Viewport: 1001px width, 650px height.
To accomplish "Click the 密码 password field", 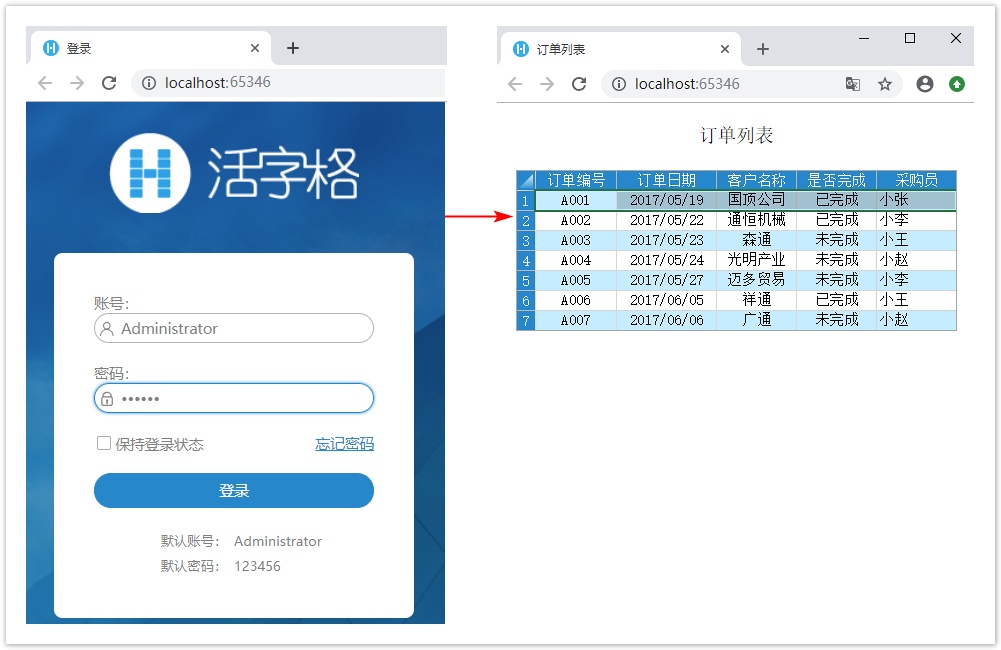I will click(x=234, y=398).
